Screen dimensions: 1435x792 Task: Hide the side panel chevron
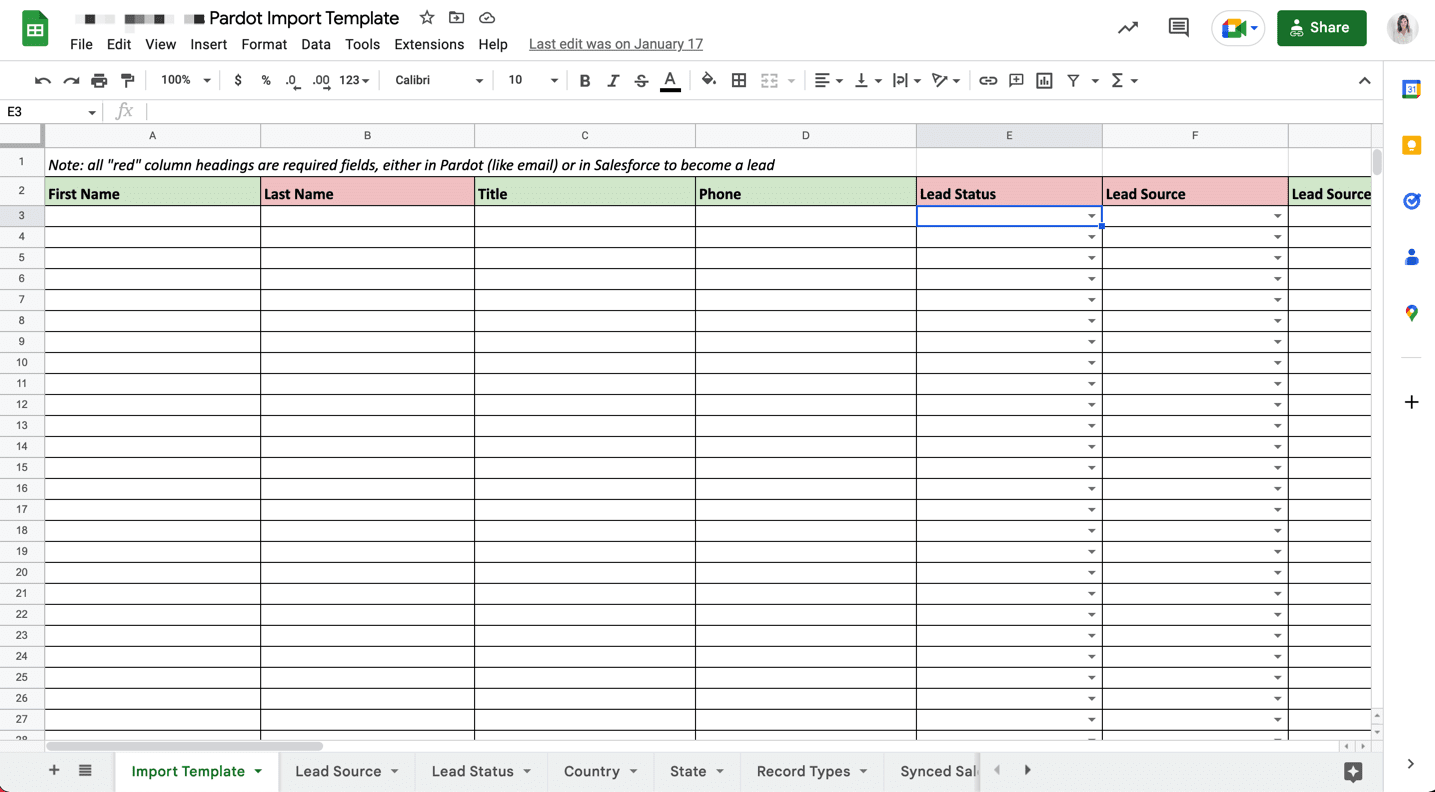click(1411, 764)
